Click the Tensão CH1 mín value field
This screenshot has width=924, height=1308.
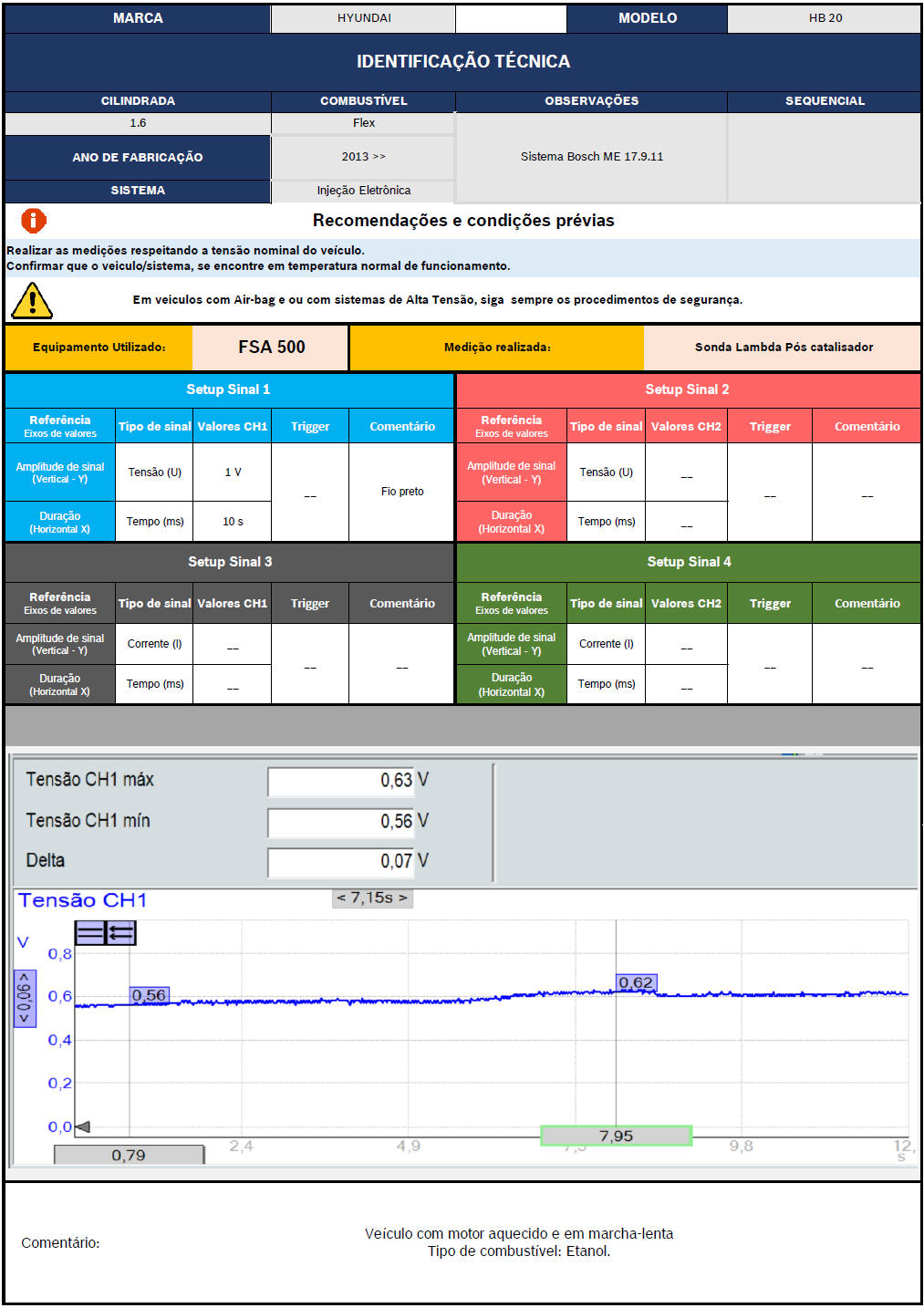340,822
